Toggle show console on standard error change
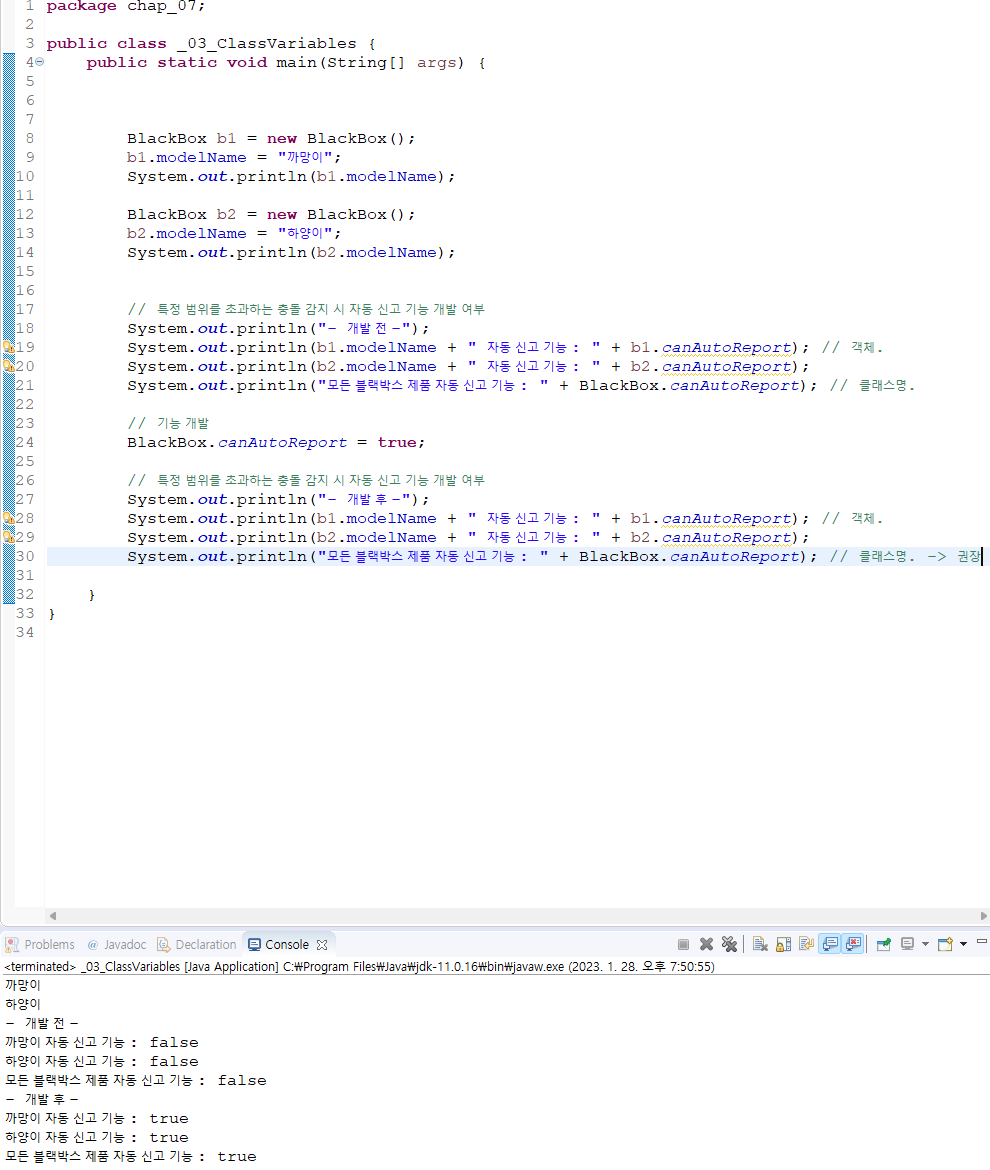Image resolution: width=990 pixels, height=1170 pixels. 853,945
